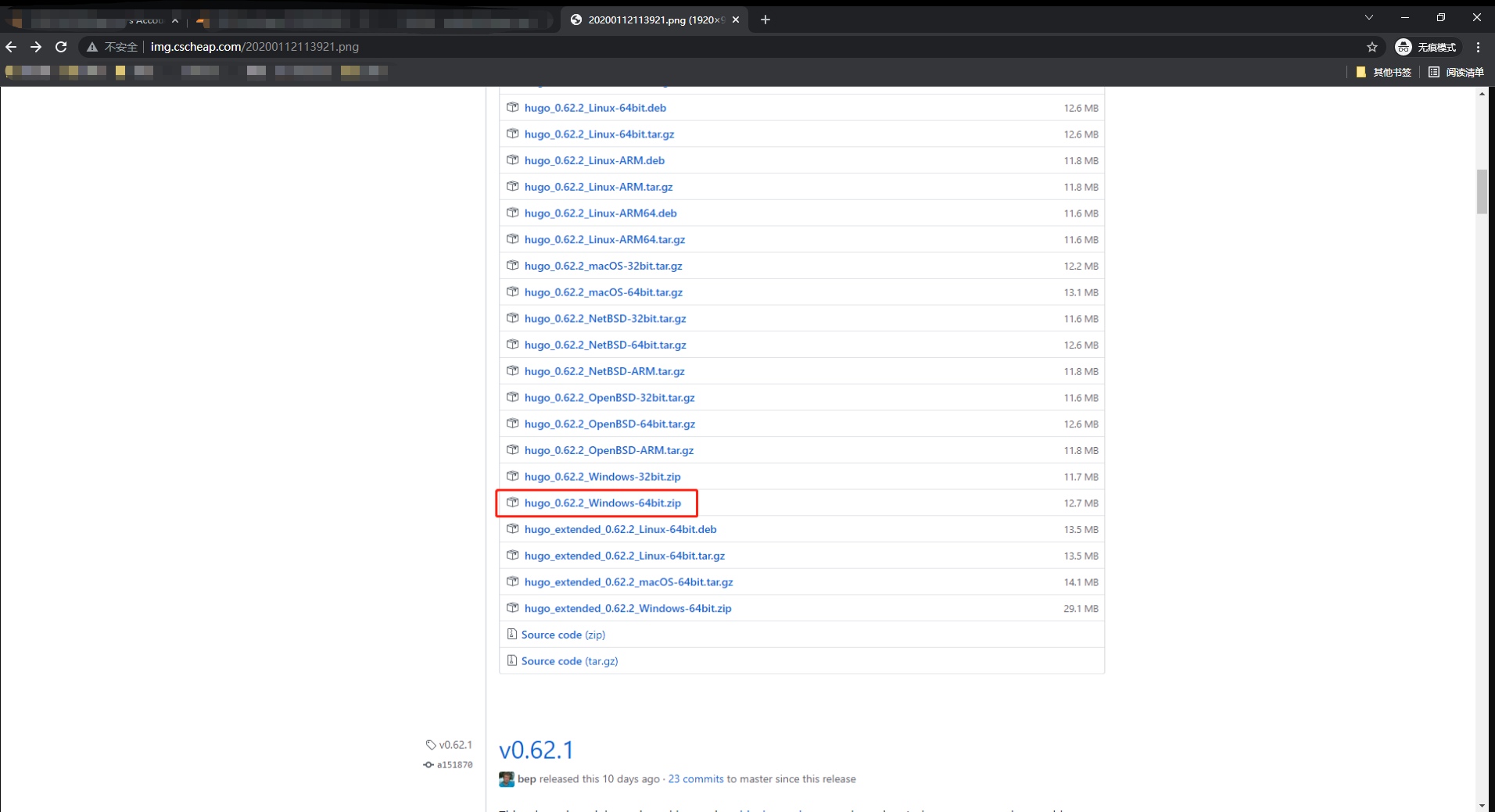Click package icon beside hugo_extended_0.62.2_macOS-64bit.tar.gz
Screen dimensions: 1495x812
pyautogui.click(x=513, y=581)
